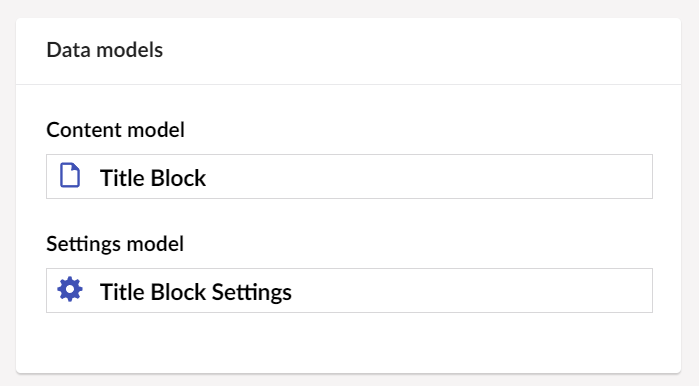
Task: Click the Data models panel heading
Action: (x=104, y=50)
